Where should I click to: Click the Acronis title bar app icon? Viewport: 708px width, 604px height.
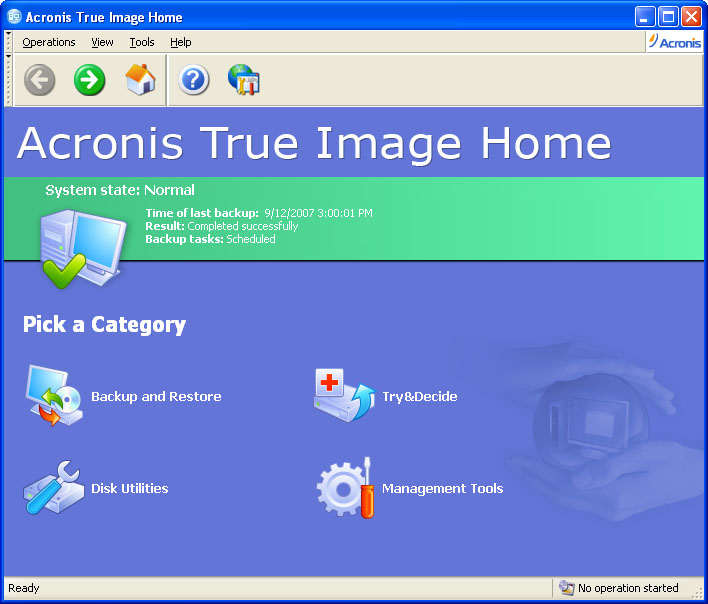click(14, 17)
